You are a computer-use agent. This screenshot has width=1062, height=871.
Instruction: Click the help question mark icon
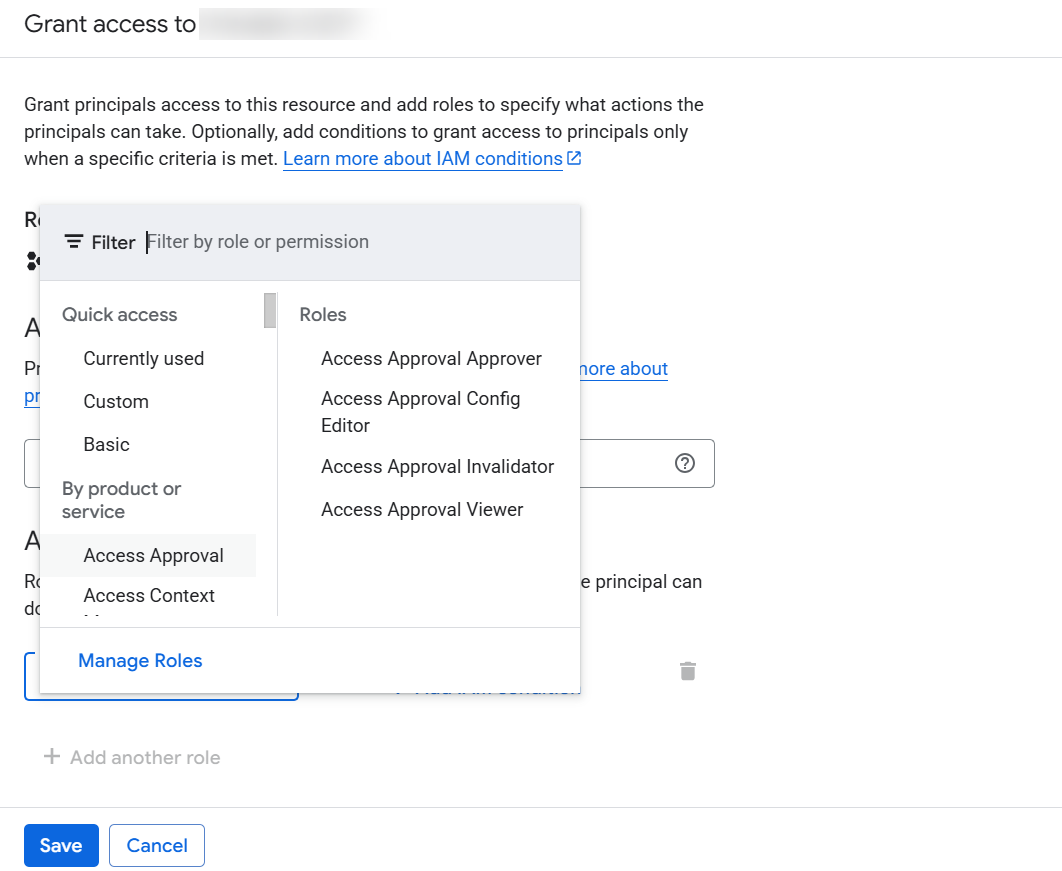coord(685,463)
